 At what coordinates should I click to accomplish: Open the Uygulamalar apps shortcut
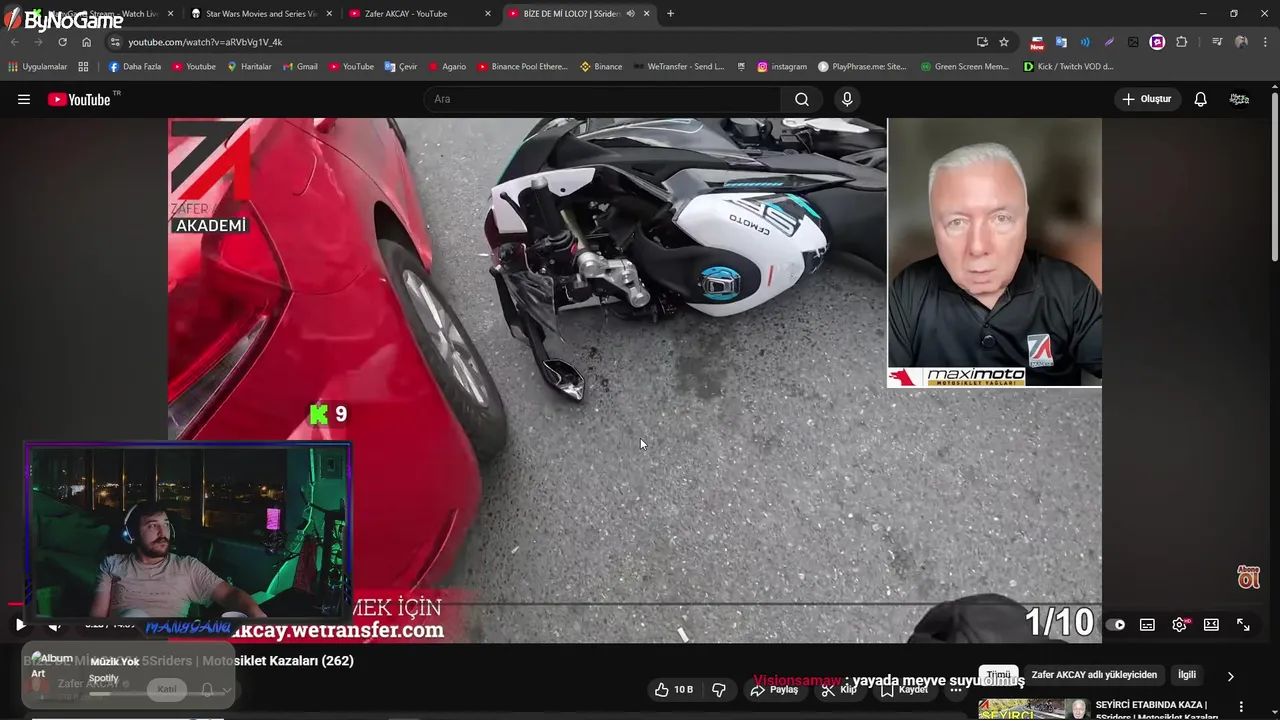point(38,67)
